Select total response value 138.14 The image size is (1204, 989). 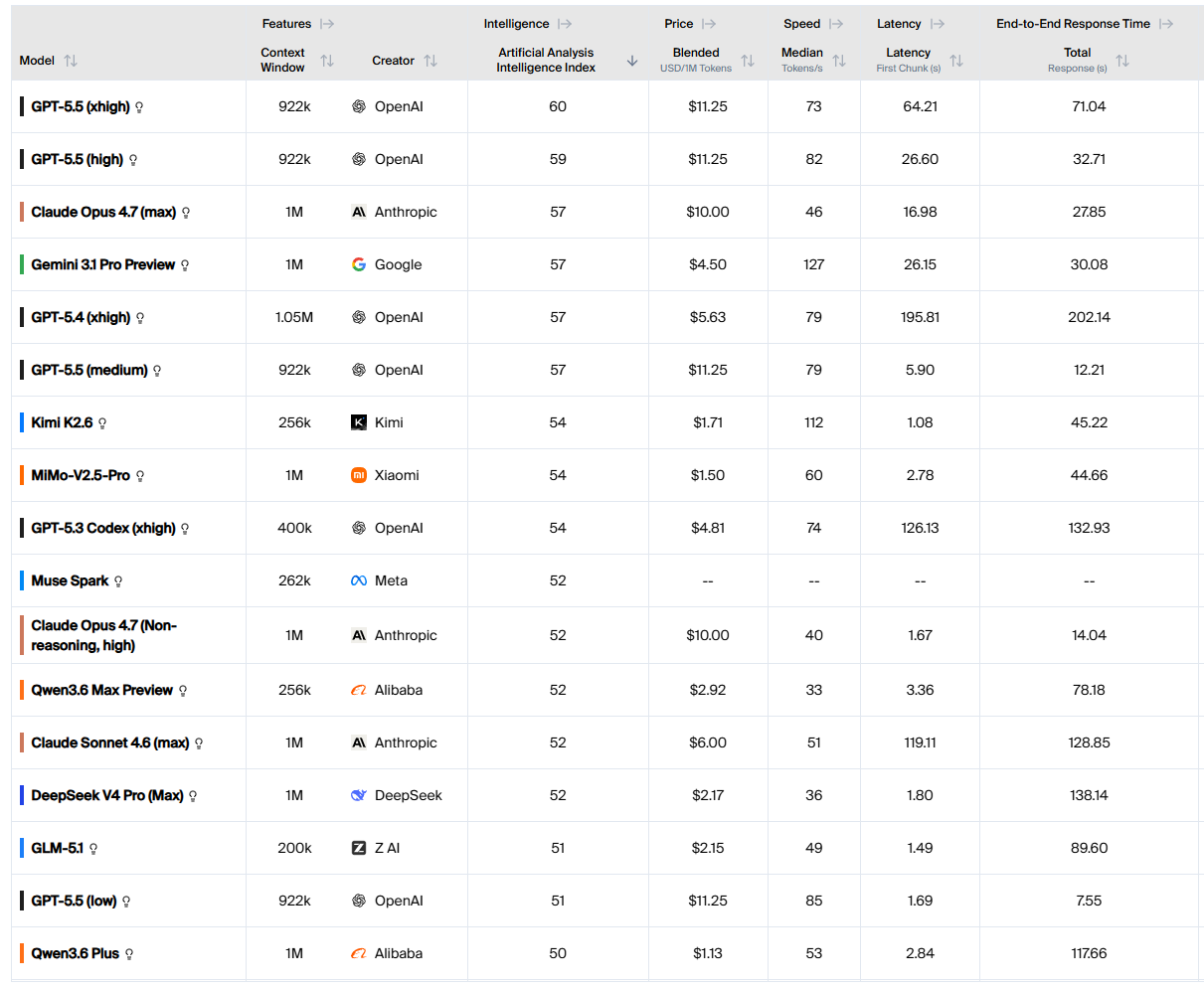[1089, 795]
